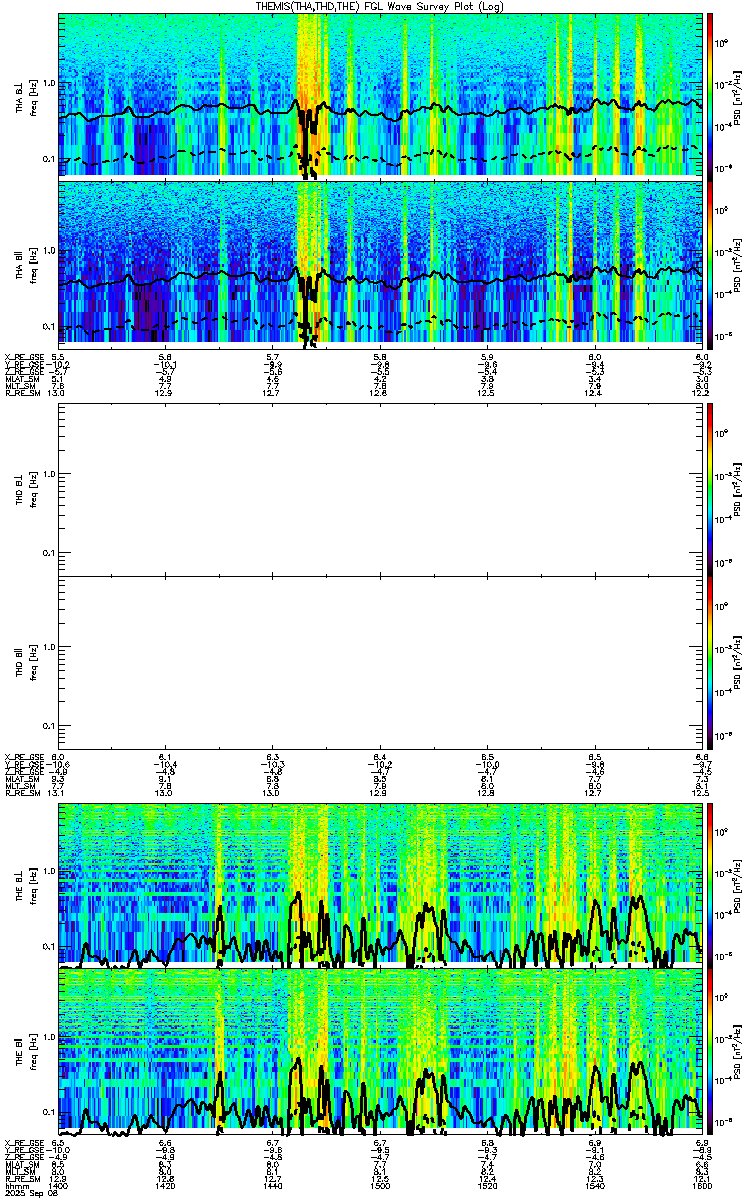
Task: Click the X_RE_GSE row label under THA panels
Action: pos(23,356)
